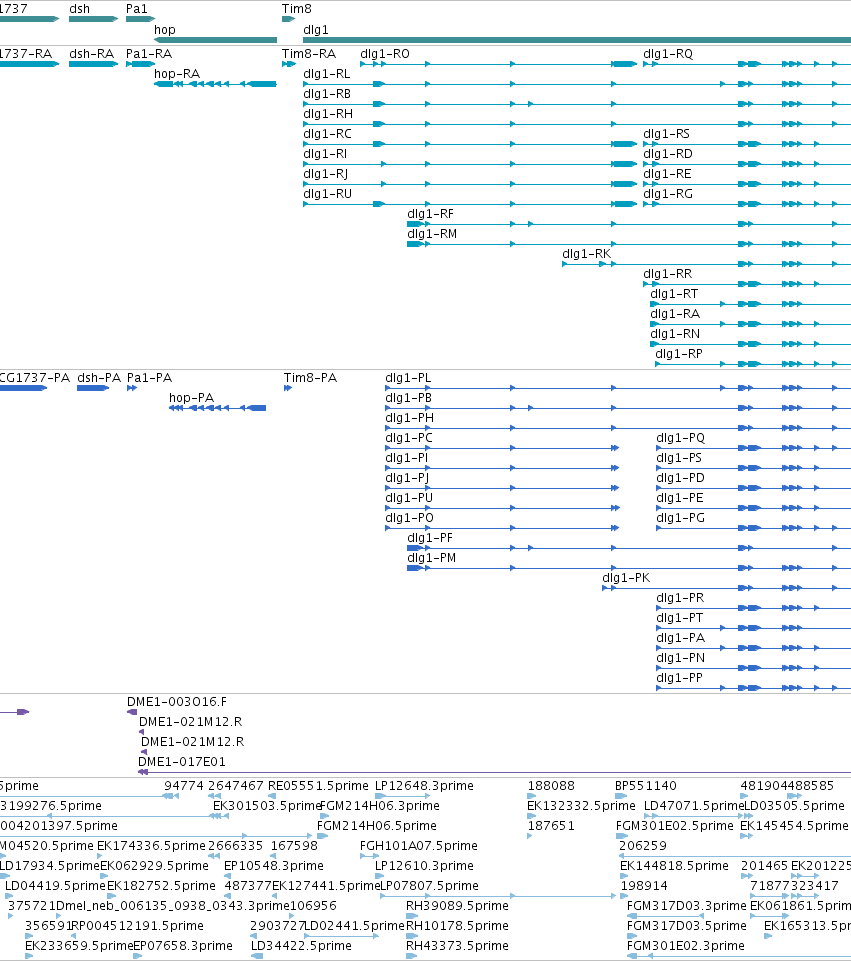Click dlg1-RH transcript label
851x961 pixels.
coord(328,113)
